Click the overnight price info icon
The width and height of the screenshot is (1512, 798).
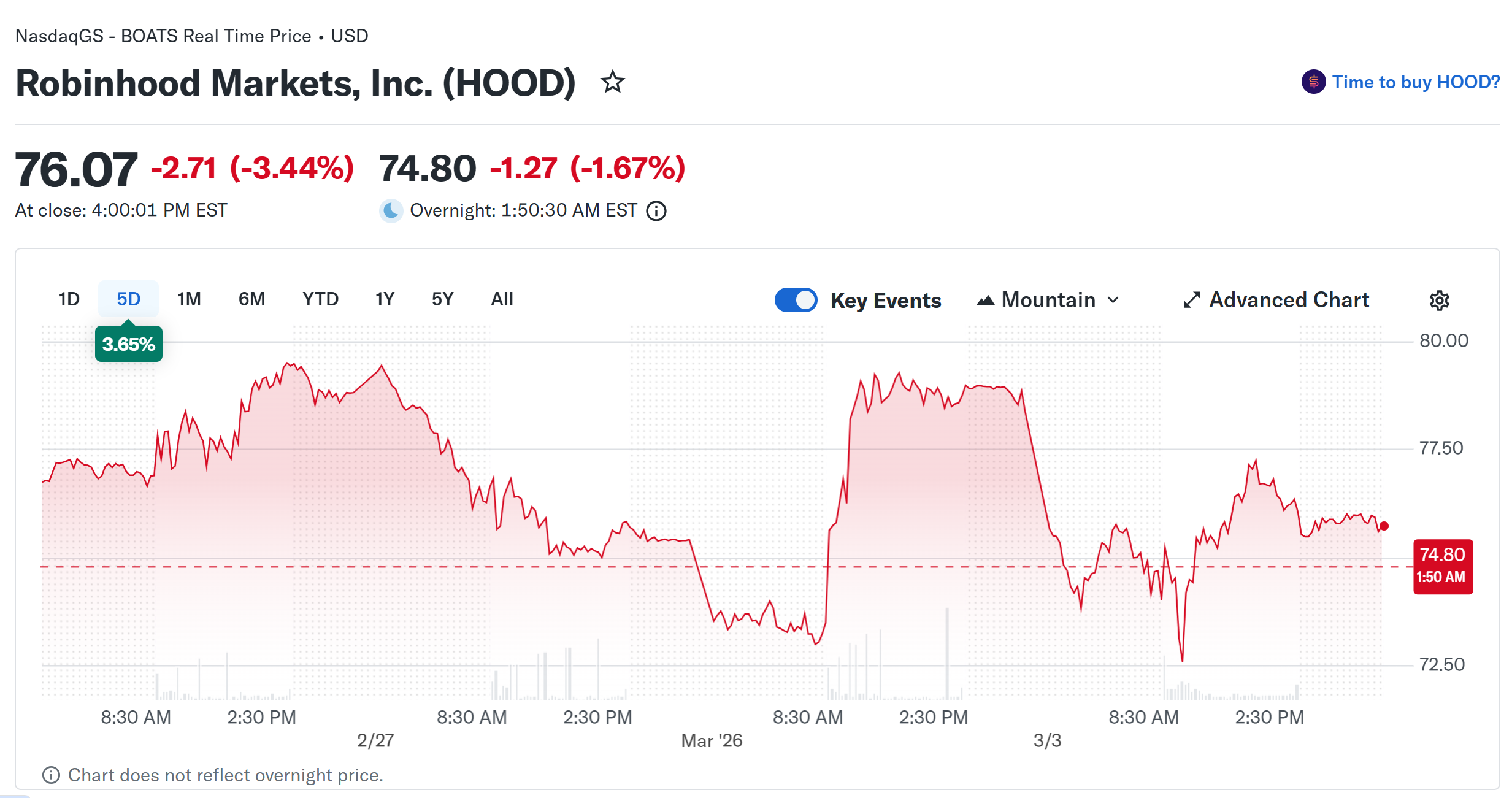656,211
